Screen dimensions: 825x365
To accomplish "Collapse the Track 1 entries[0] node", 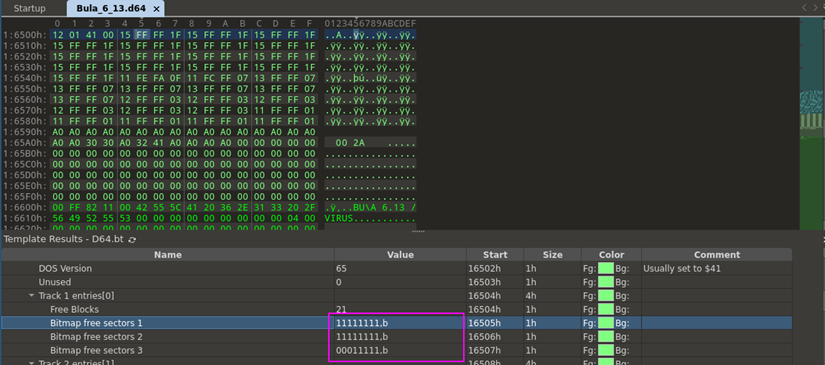I will tap(31, 296).
